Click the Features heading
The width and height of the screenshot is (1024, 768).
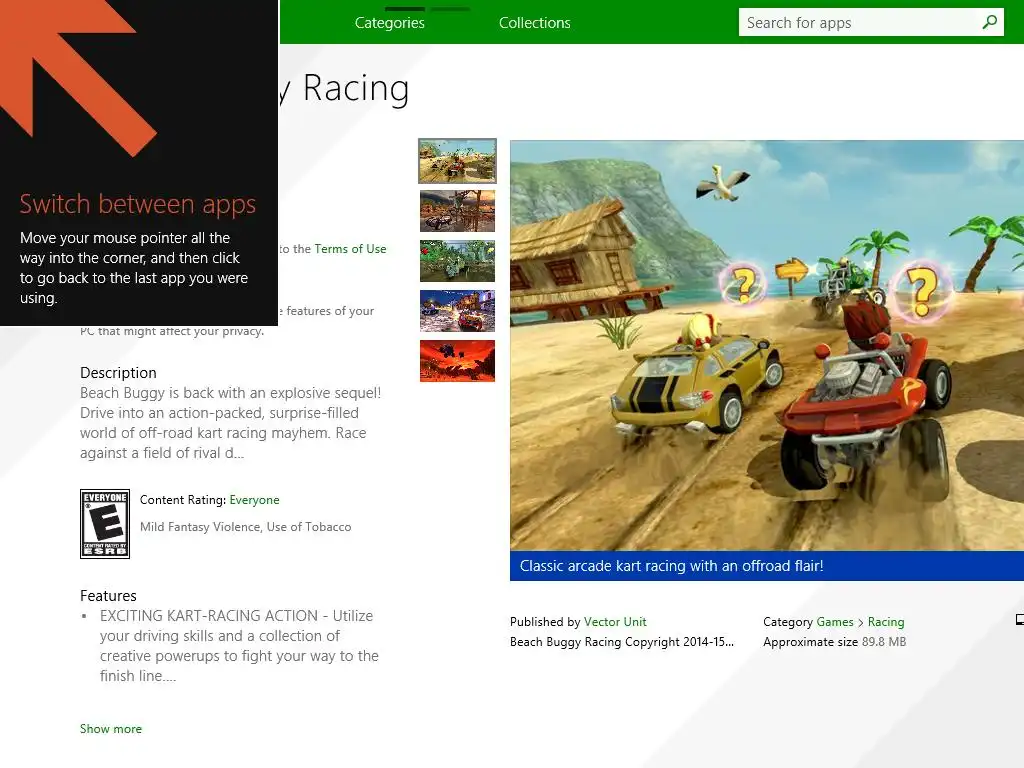click(x=108, y=596)
